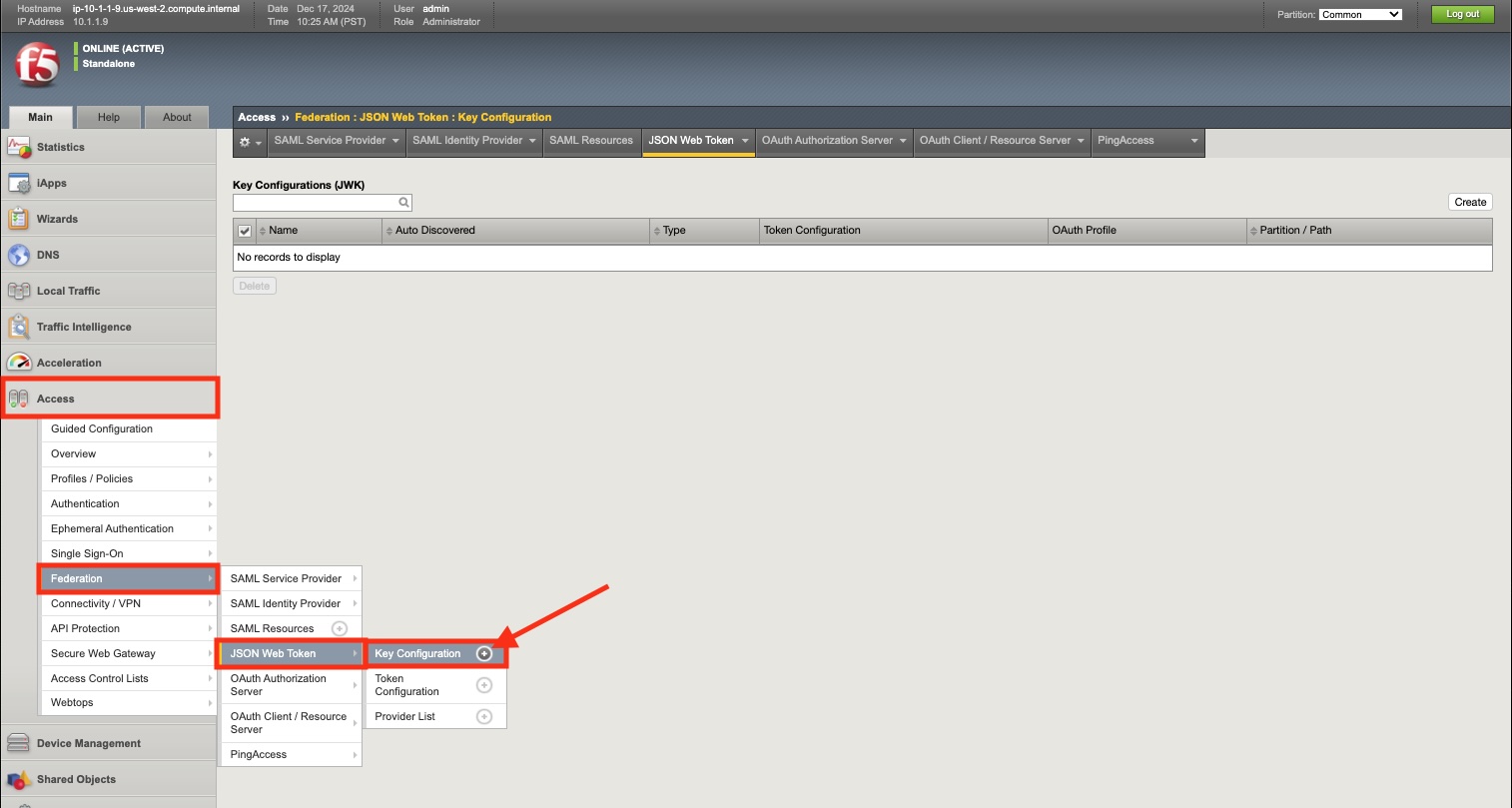Open the Statistics sidebar icon
This screenshot has height=808, width=1512.
pyautogui.click(x=19, y=147)
